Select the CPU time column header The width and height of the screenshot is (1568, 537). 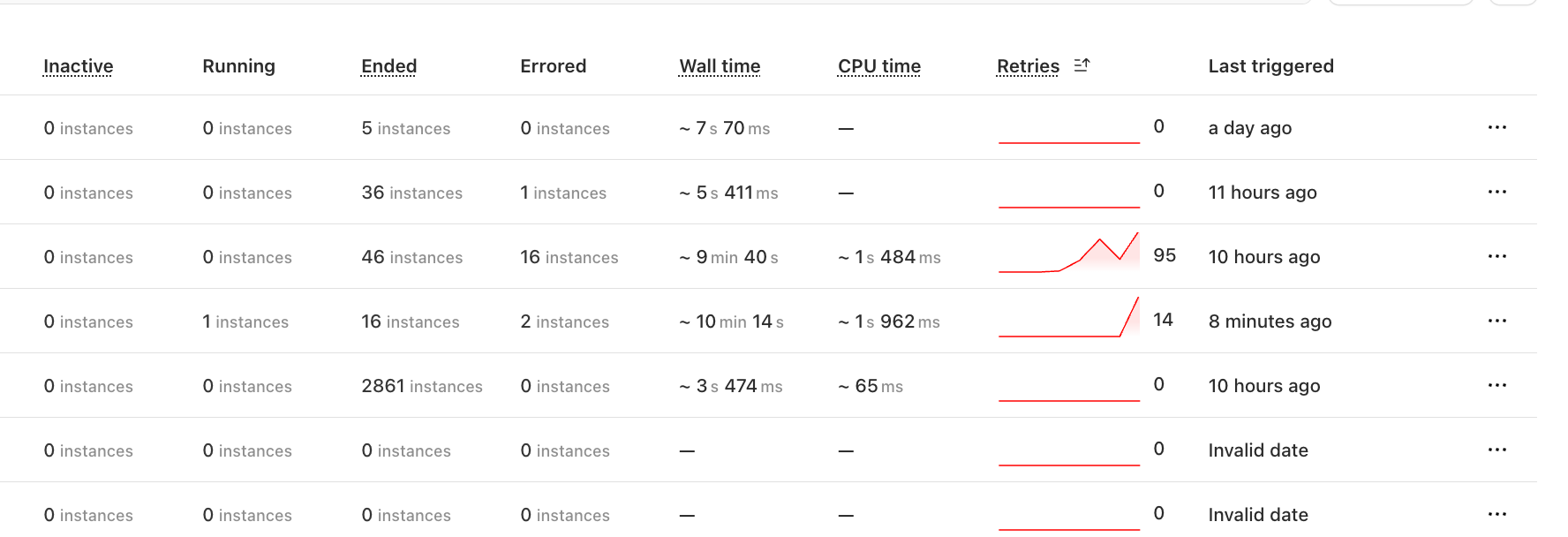878,66
